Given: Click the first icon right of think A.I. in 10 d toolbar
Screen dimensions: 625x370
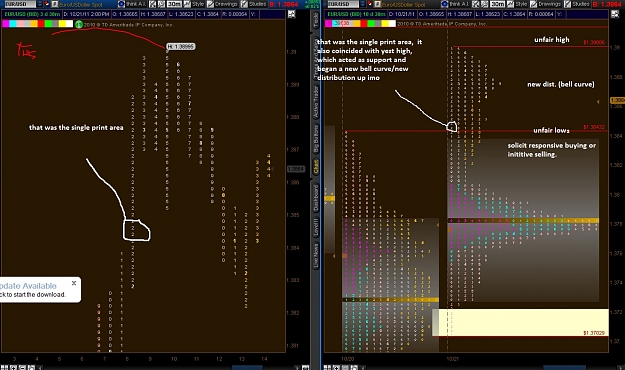Looking at the screenshot, I should point(476,4).
